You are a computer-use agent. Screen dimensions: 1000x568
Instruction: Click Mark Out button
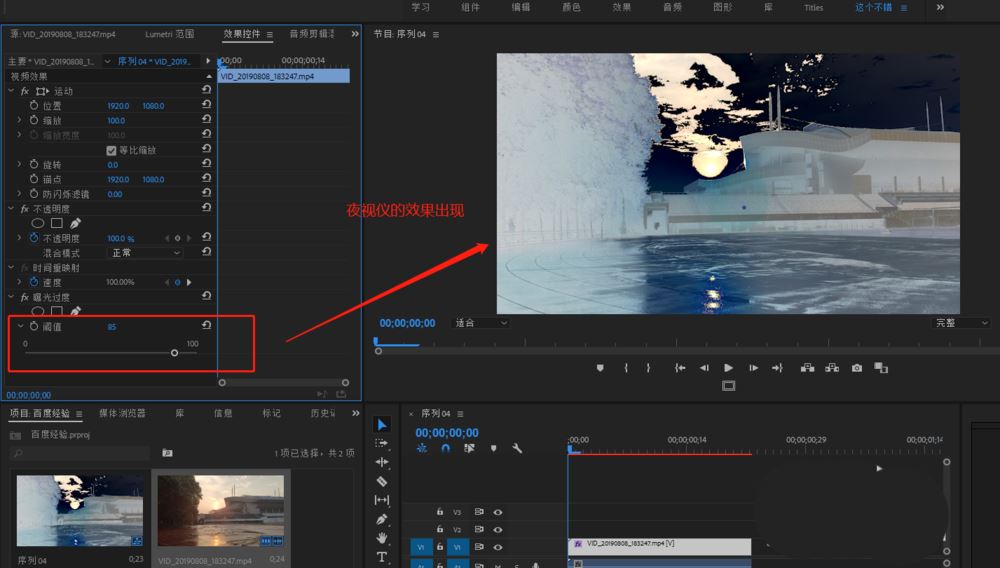click(648, 368)
